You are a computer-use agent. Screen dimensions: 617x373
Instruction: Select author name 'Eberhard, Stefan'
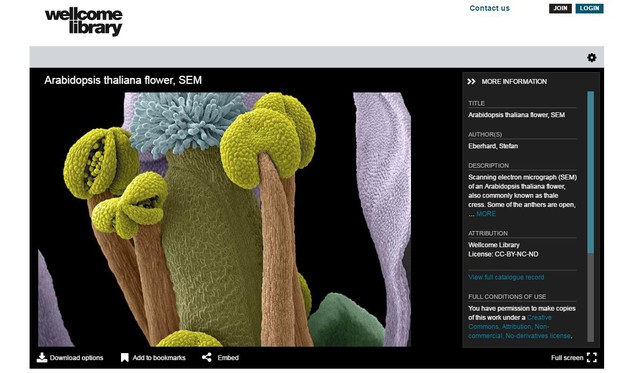(x=493, y=146)
